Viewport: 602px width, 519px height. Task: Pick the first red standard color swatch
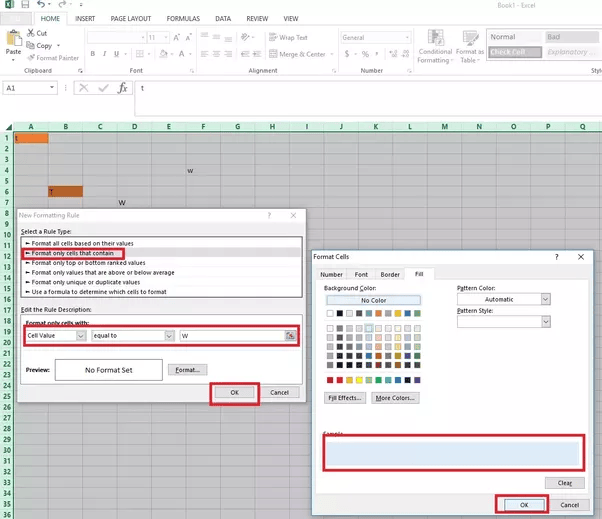pos(330,380)
